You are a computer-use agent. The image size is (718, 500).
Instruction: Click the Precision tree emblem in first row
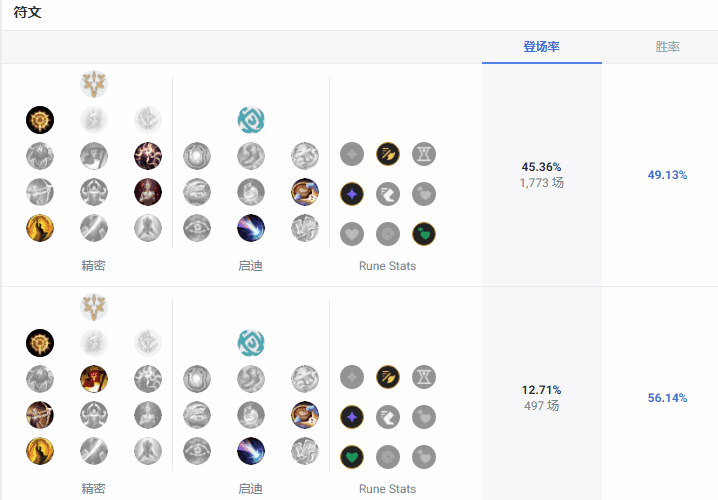pyautogui.click(x=94, y=84)
